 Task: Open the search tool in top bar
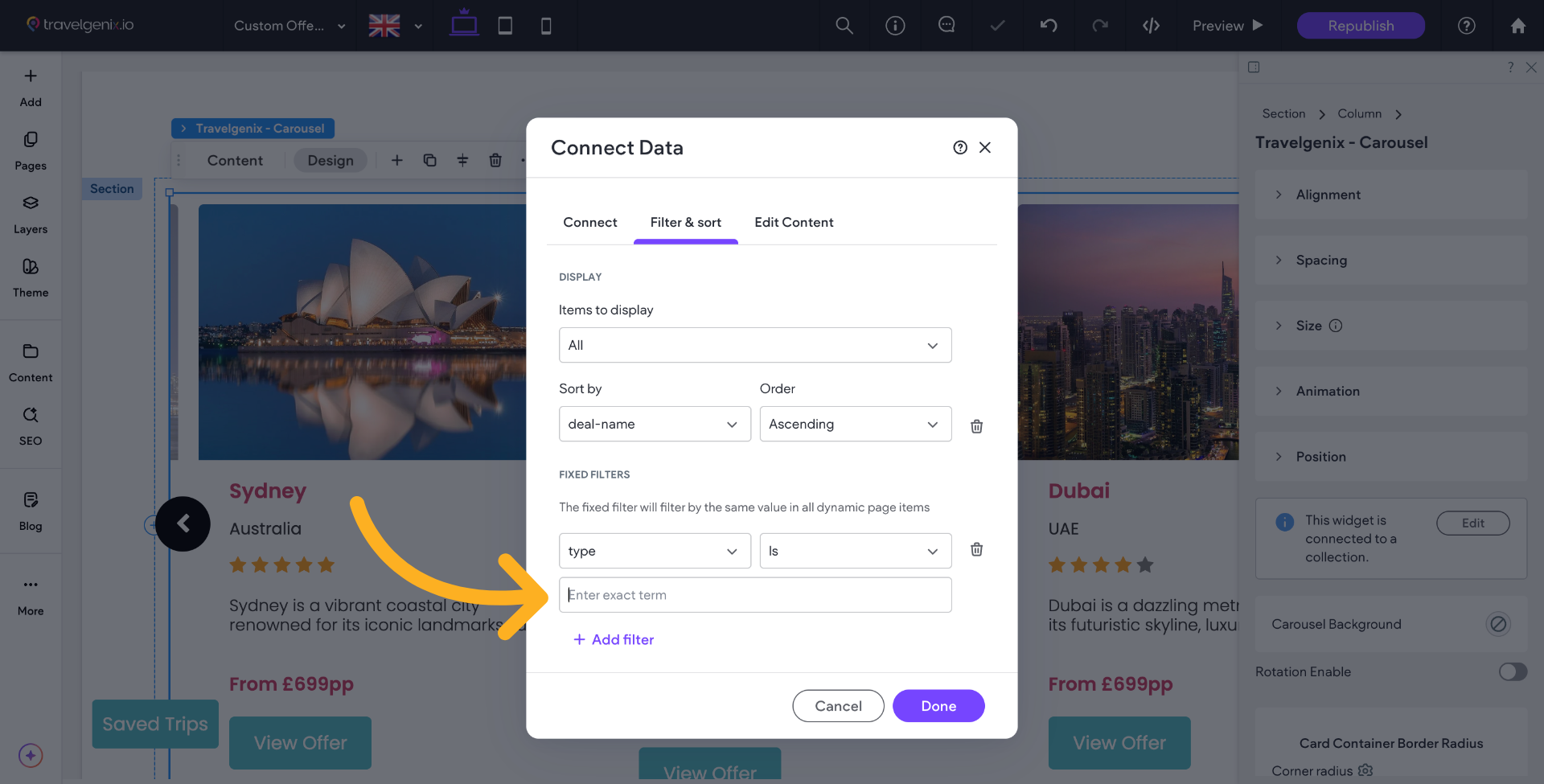pos(844,26)
